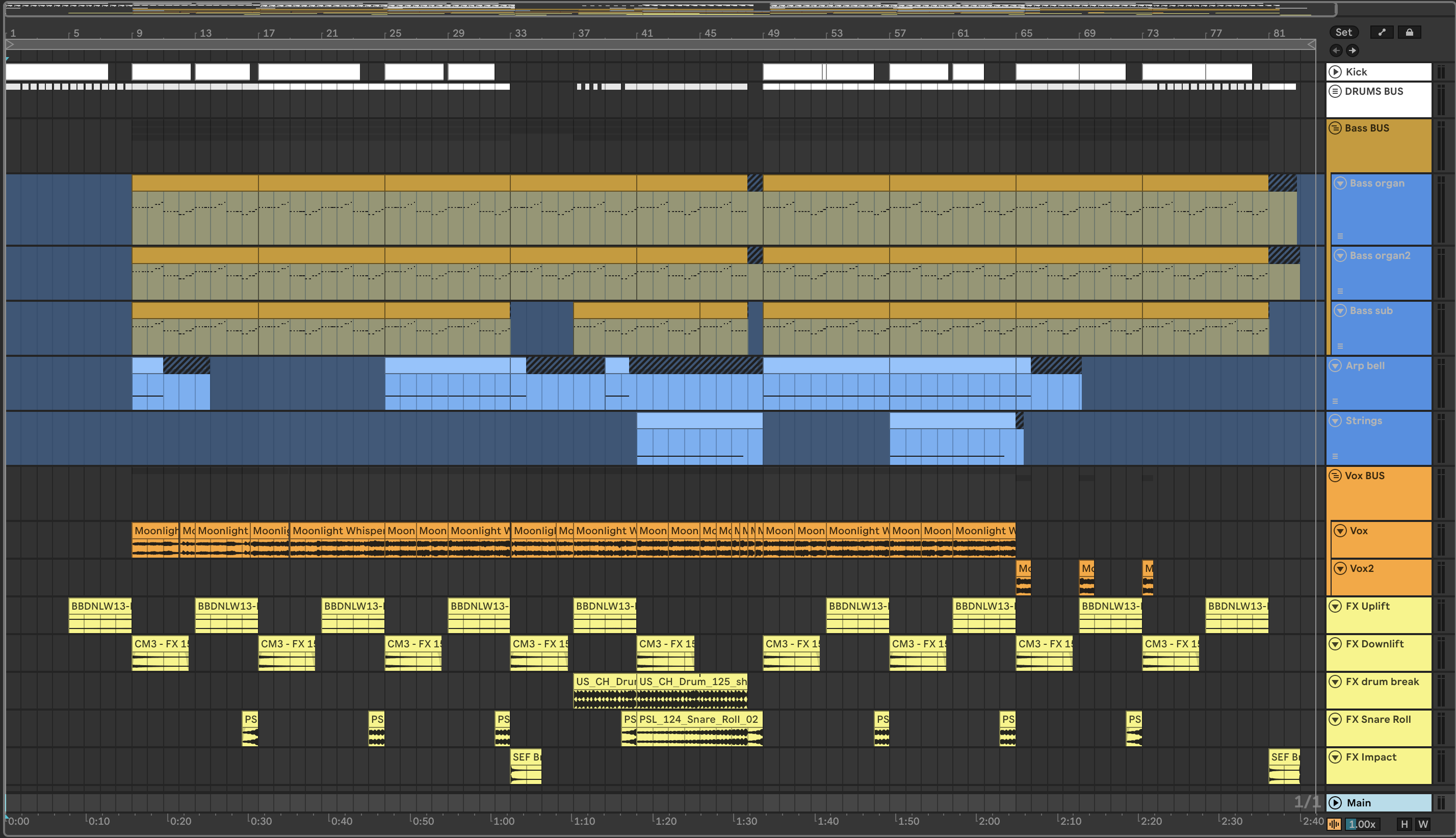Jump to next locator arrow

[x=1353, y=50]
